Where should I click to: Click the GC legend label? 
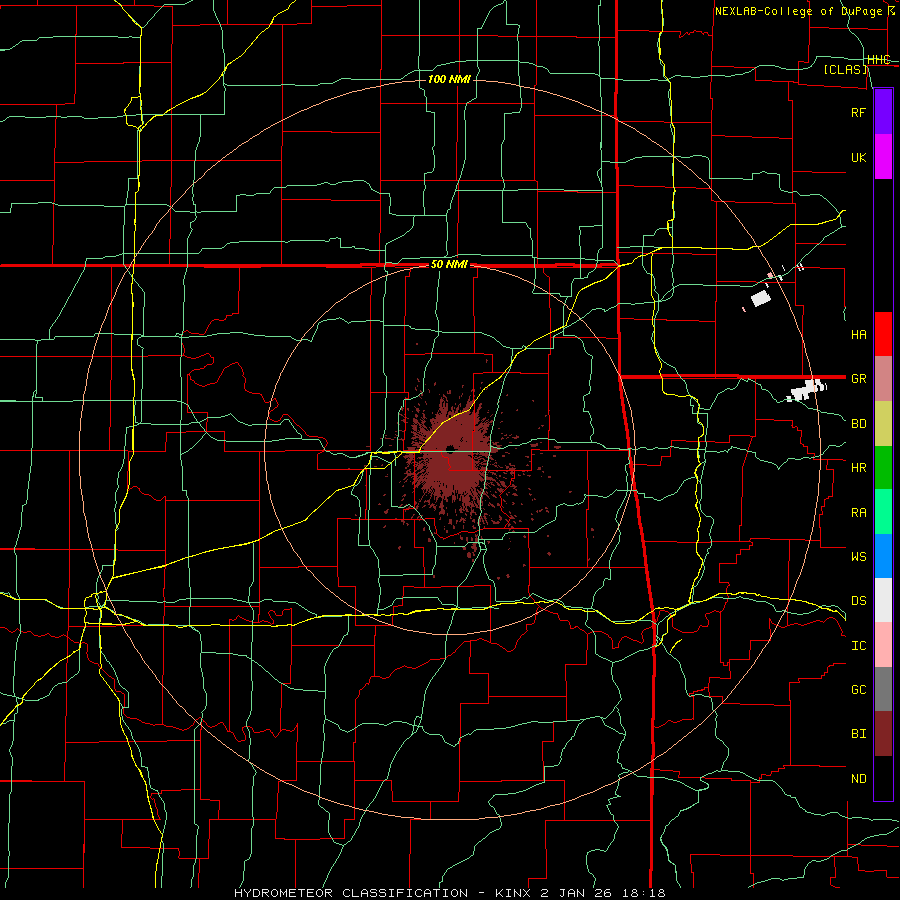pos(858,689)
